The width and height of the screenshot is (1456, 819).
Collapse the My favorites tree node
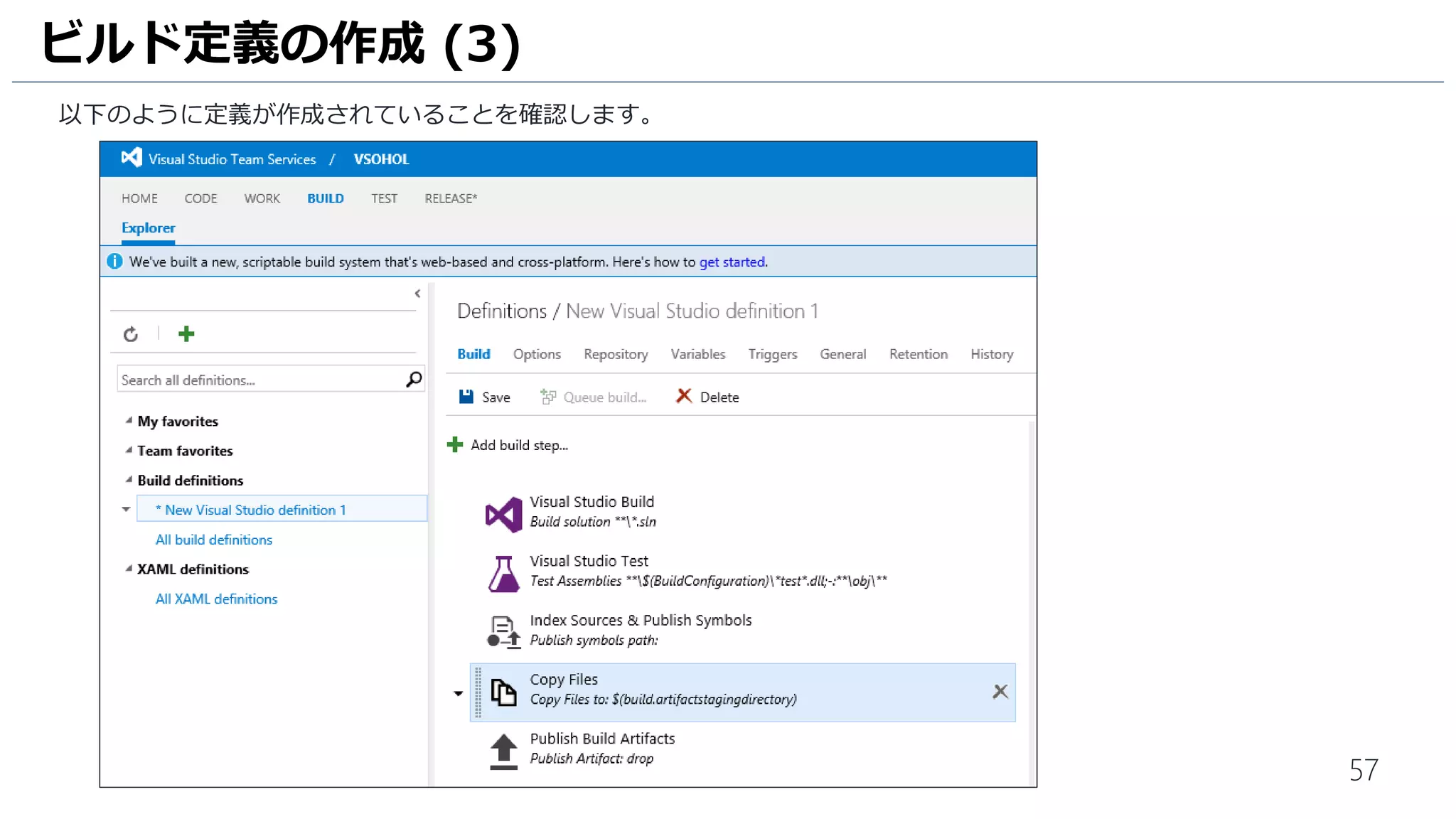[x=129, y=421]
